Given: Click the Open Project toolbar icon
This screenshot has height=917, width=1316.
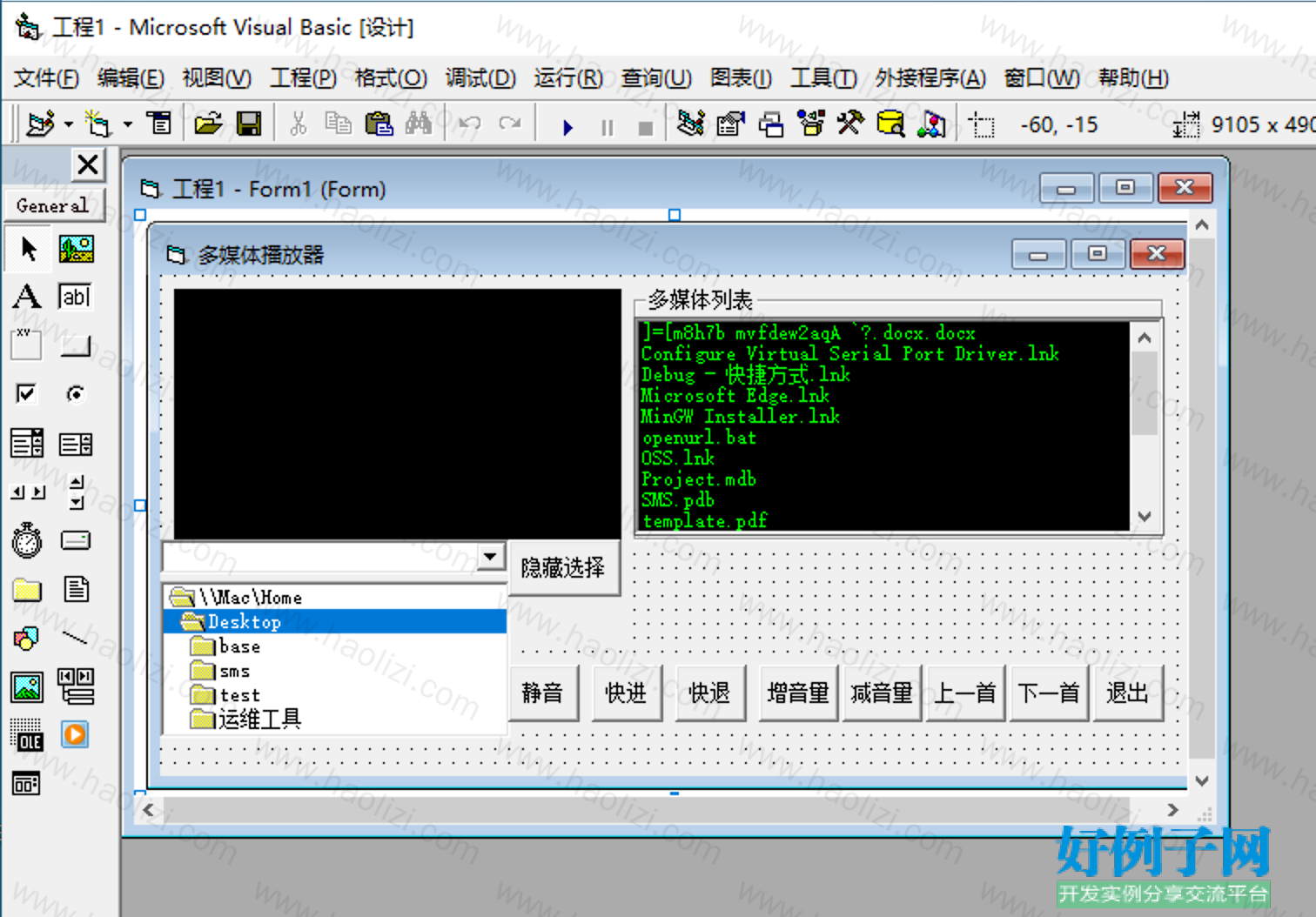Looking at the screenshot, I should pos(208,124).
